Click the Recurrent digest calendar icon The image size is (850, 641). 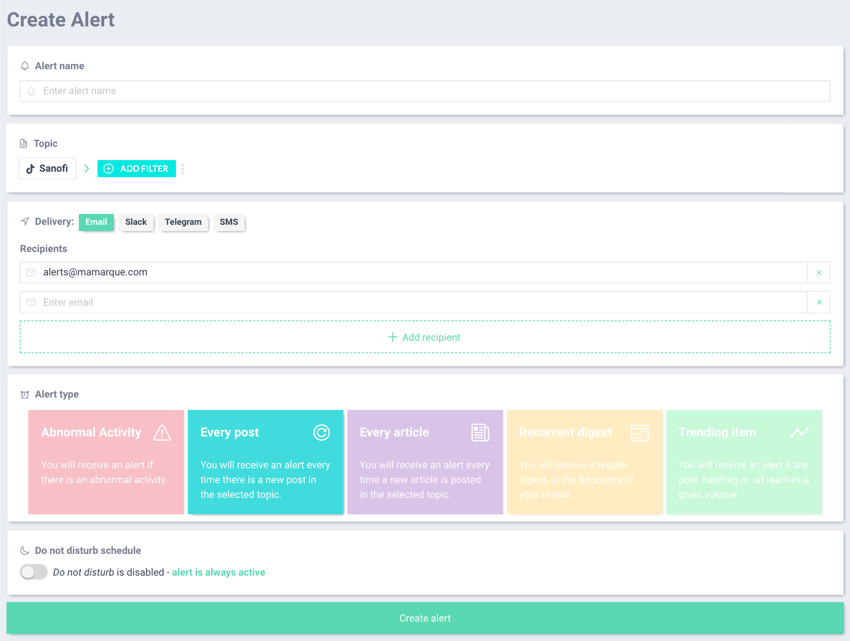coord(640,433)
